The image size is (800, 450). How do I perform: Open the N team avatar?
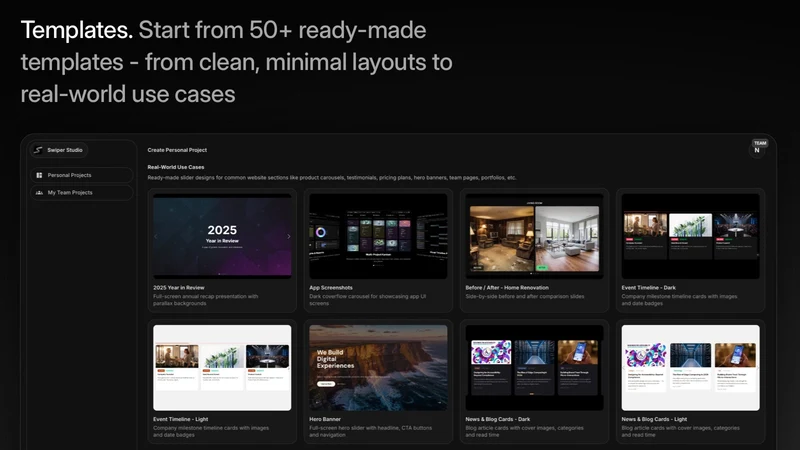coord(757,150)
